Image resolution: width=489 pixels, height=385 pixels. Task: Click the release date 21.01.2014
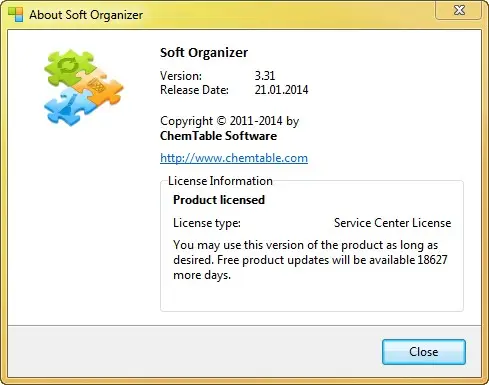(281, 90)
